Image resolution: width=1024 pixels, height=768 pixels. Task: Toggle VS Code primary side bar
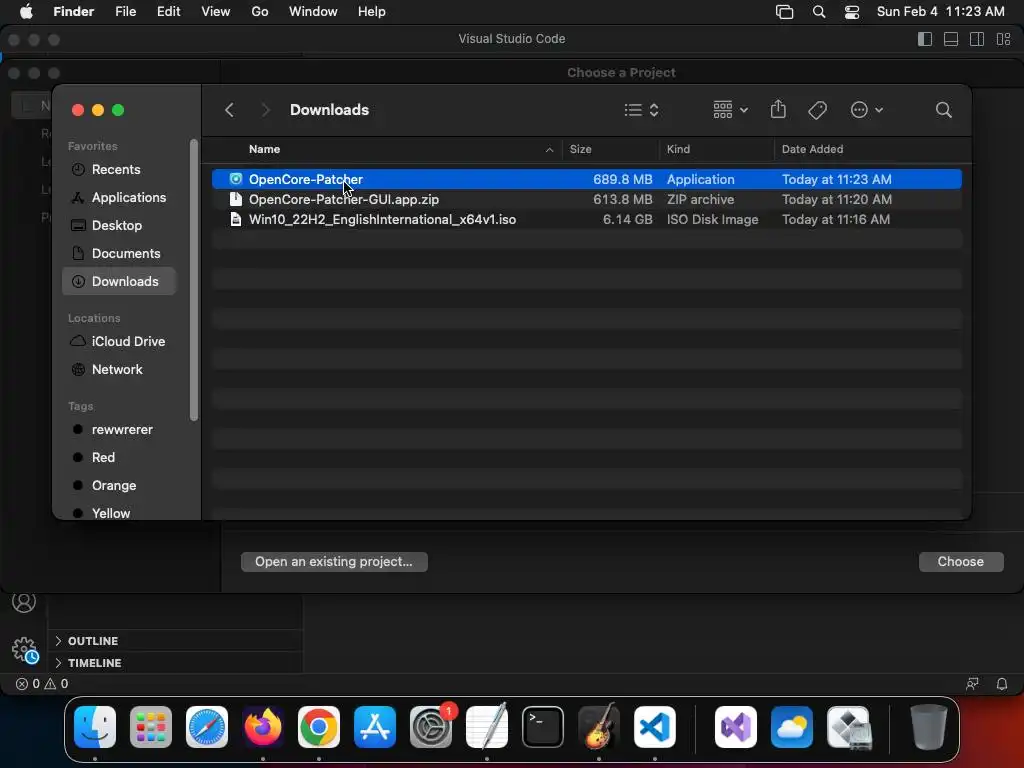(925, 39)
